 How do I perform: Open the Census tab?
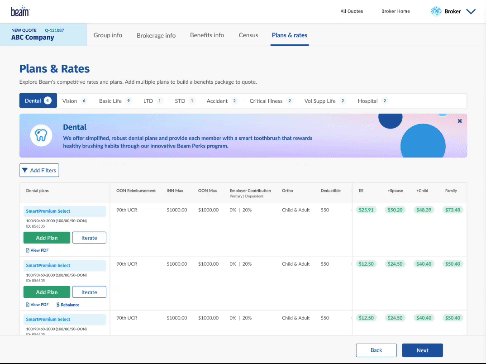pyautogui.click(x=248, y=35)
